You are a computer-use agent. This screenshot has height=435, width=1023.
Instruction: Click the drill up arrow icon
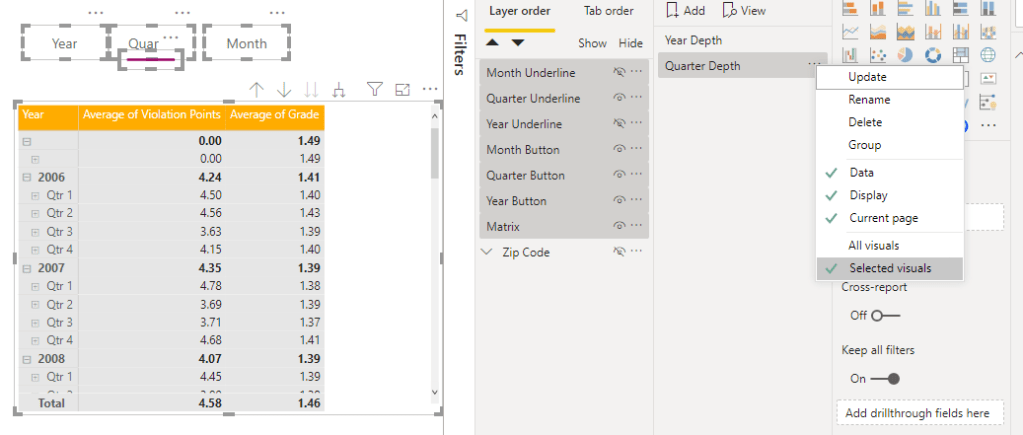(x=255, y=90)
